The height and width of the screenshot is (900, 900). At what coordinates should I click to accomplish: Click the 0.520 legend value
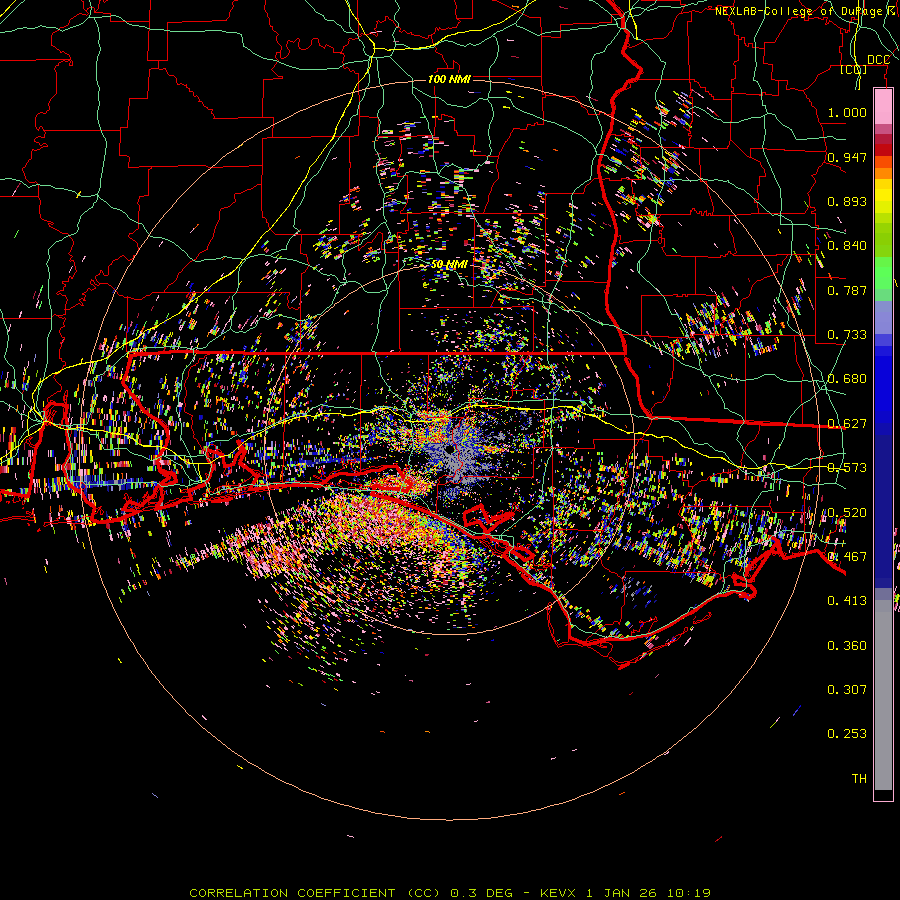click(847, 513)
